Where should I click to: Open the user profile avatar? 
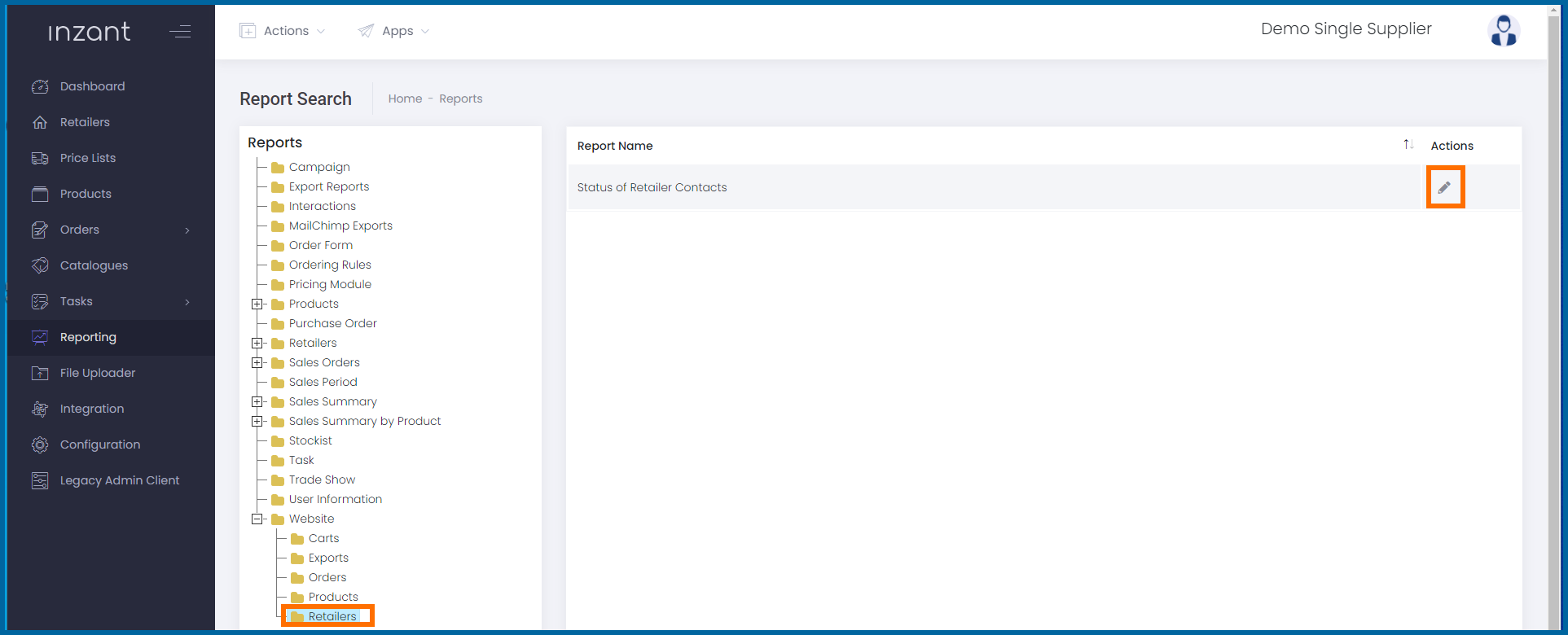coord(1504,31)
